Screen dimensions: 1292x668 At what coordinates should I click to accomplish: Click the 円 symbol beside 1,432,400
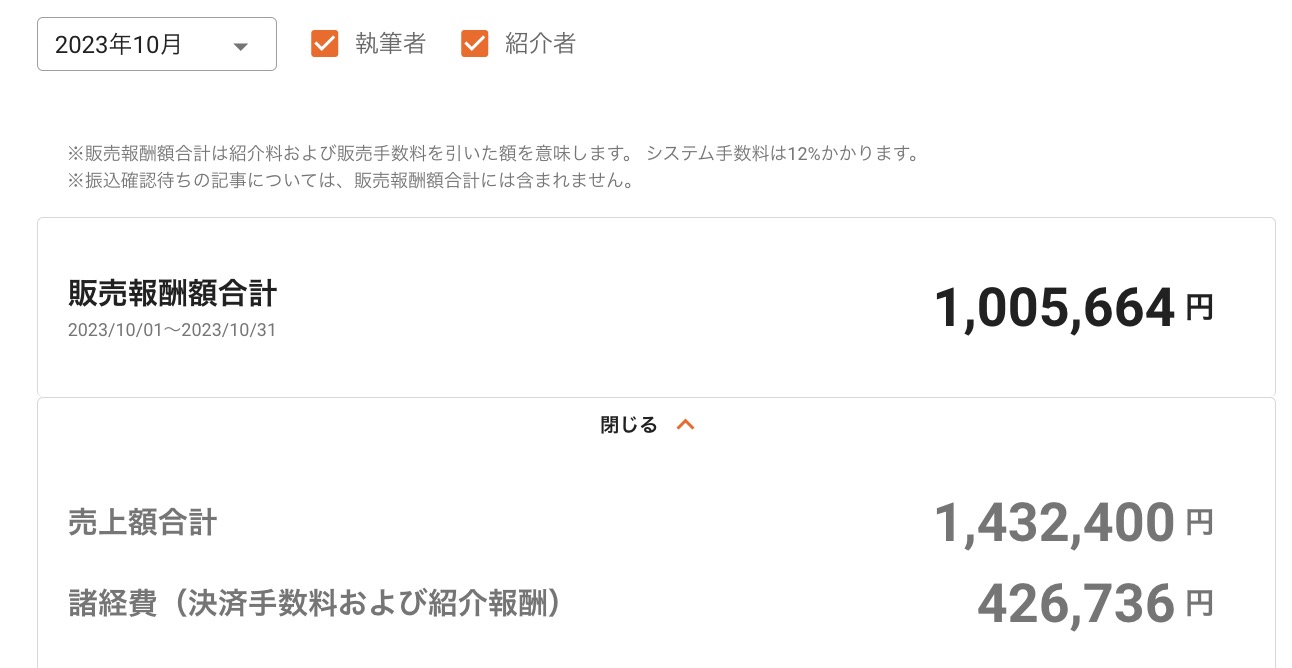coord(1199,521)
